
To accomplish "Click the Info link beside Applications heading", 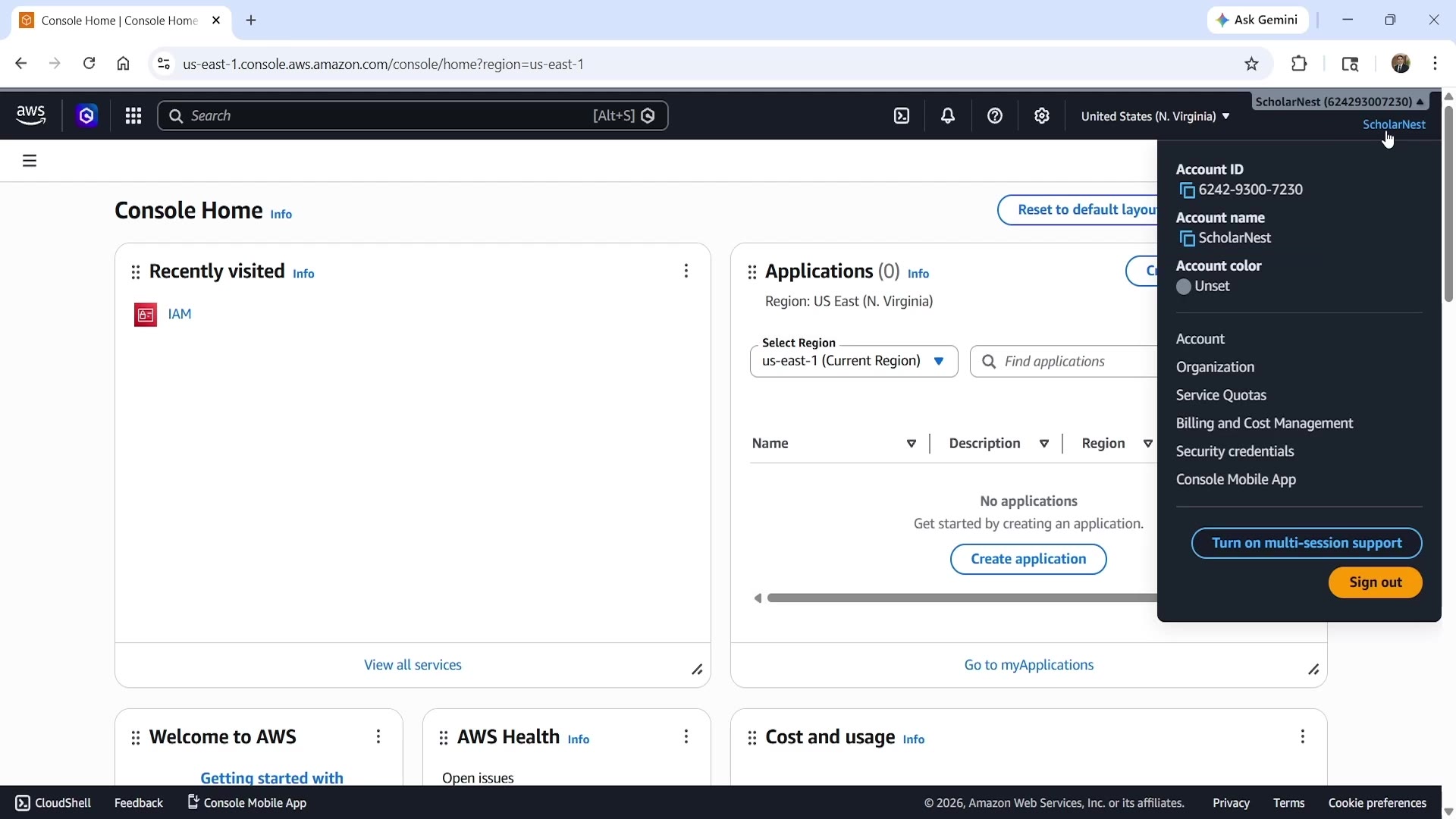I will click(x=918, y=274).
